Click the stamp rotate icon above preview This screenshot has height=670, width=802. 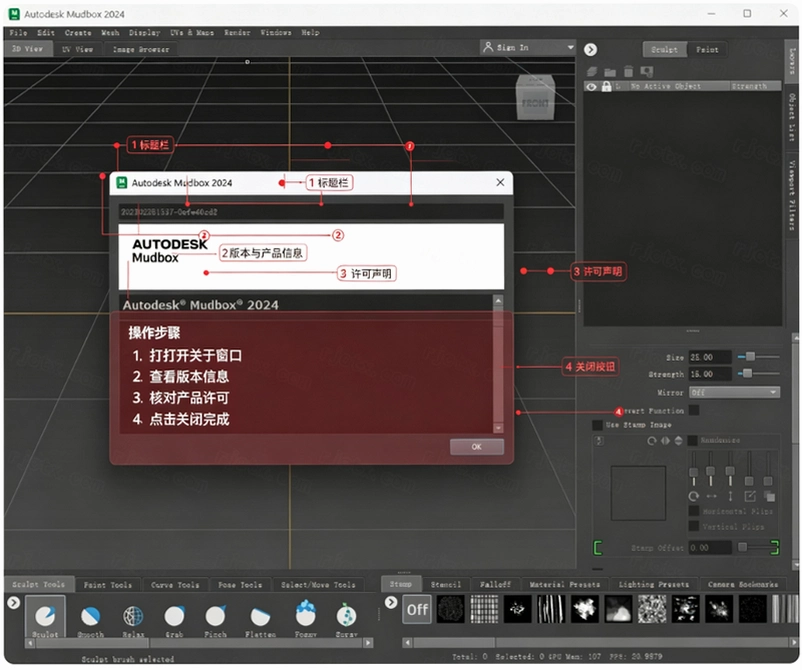(652, 441)
